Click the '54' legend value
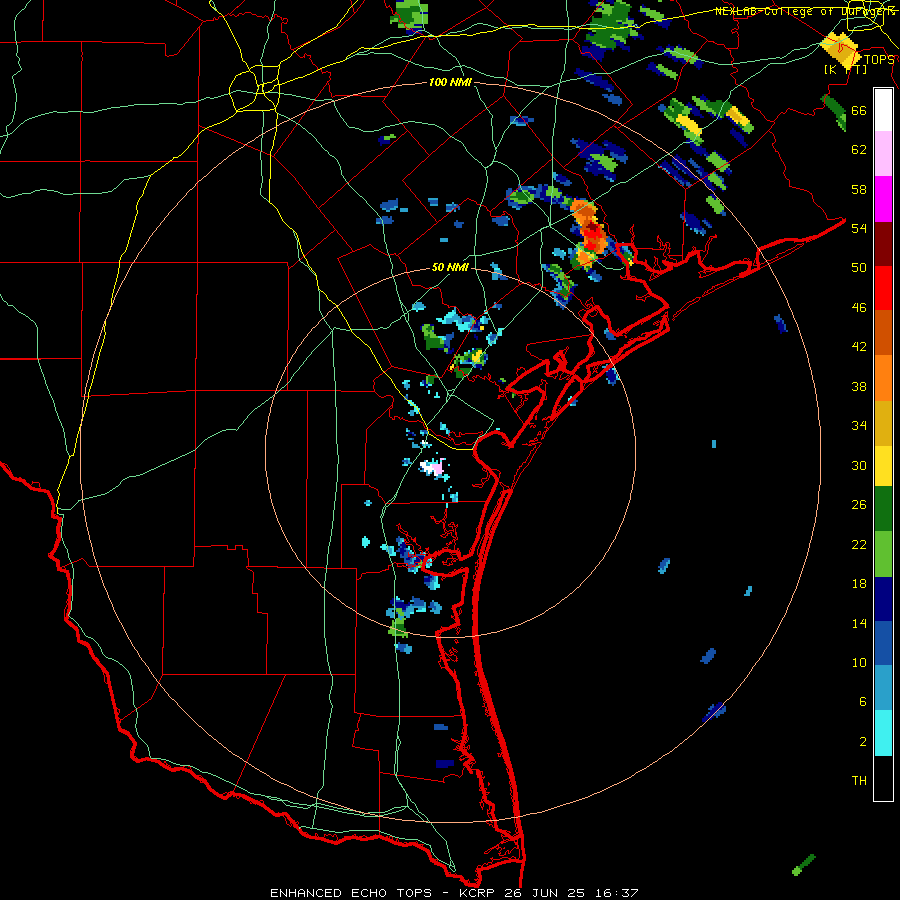Image resolution: width=900 pixels, height=900 pixels. (x=859, y=228)
